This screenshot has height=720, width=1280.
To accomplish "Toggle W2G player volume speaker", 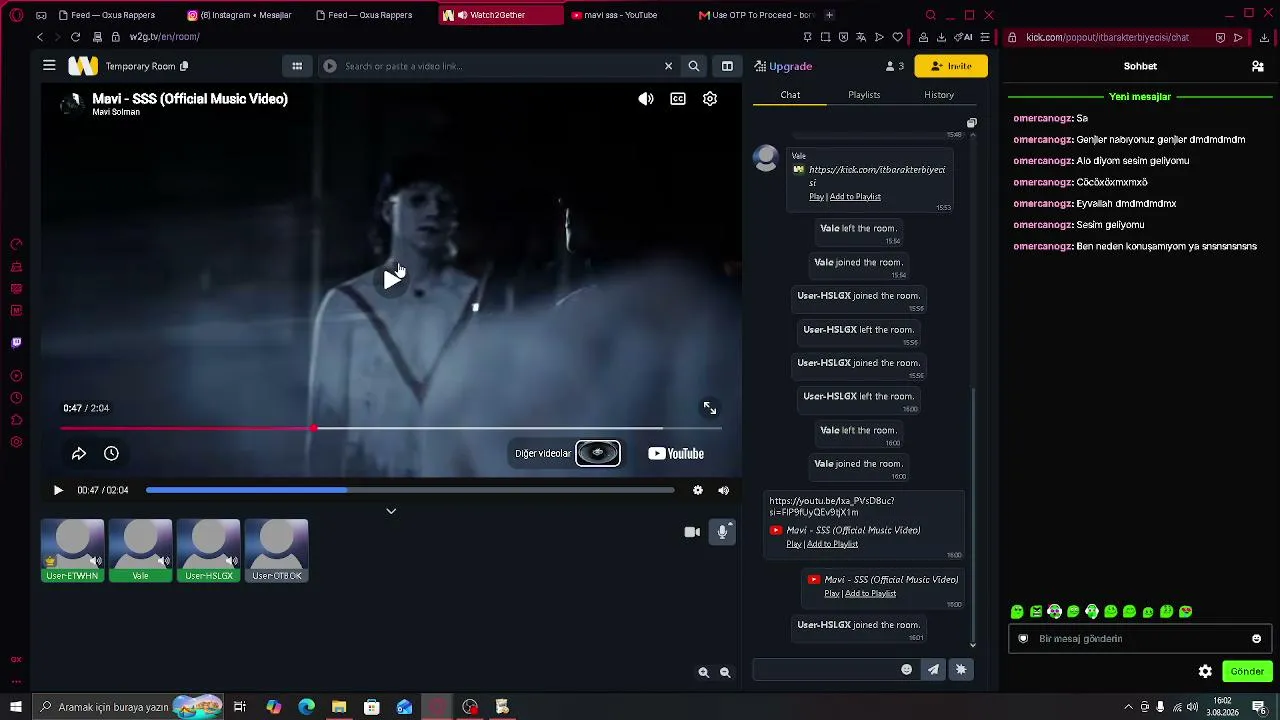I will (x=724, y=490).
